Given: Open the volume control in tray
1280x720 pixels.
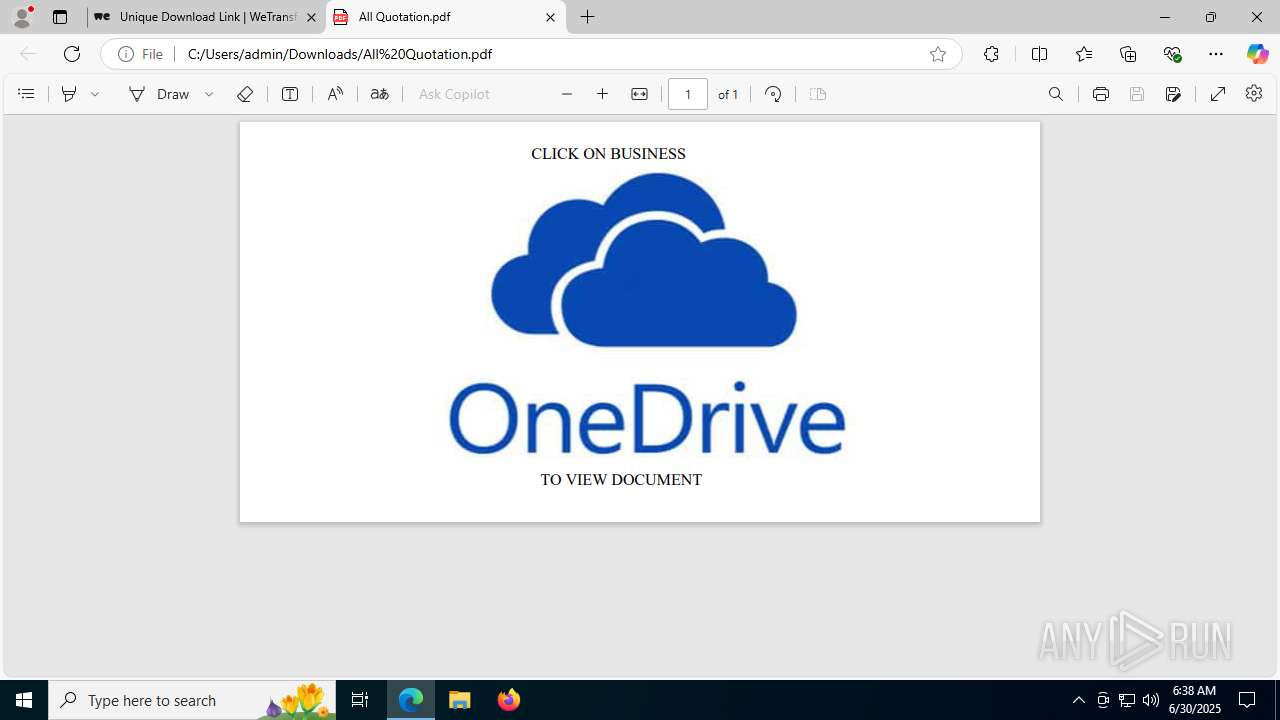Looking at the screenshot, I should [x=1151, y=700].
